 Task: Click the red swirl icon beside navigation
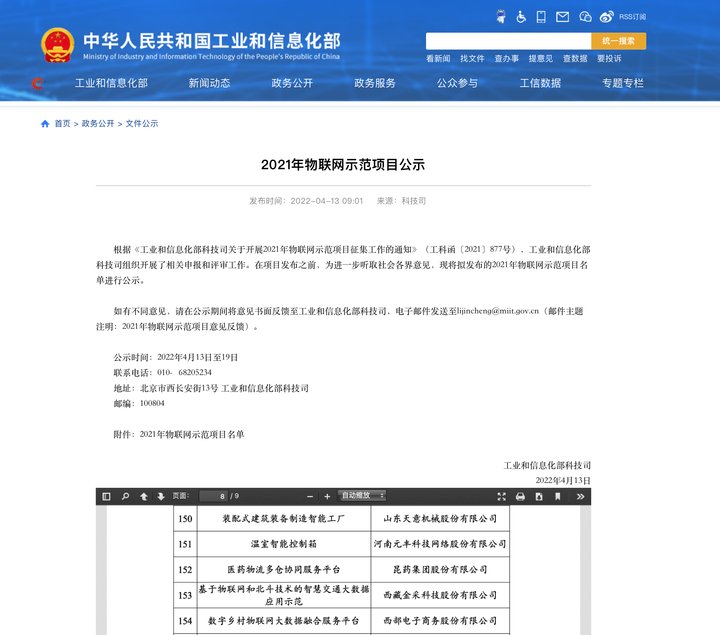[38, 83]
